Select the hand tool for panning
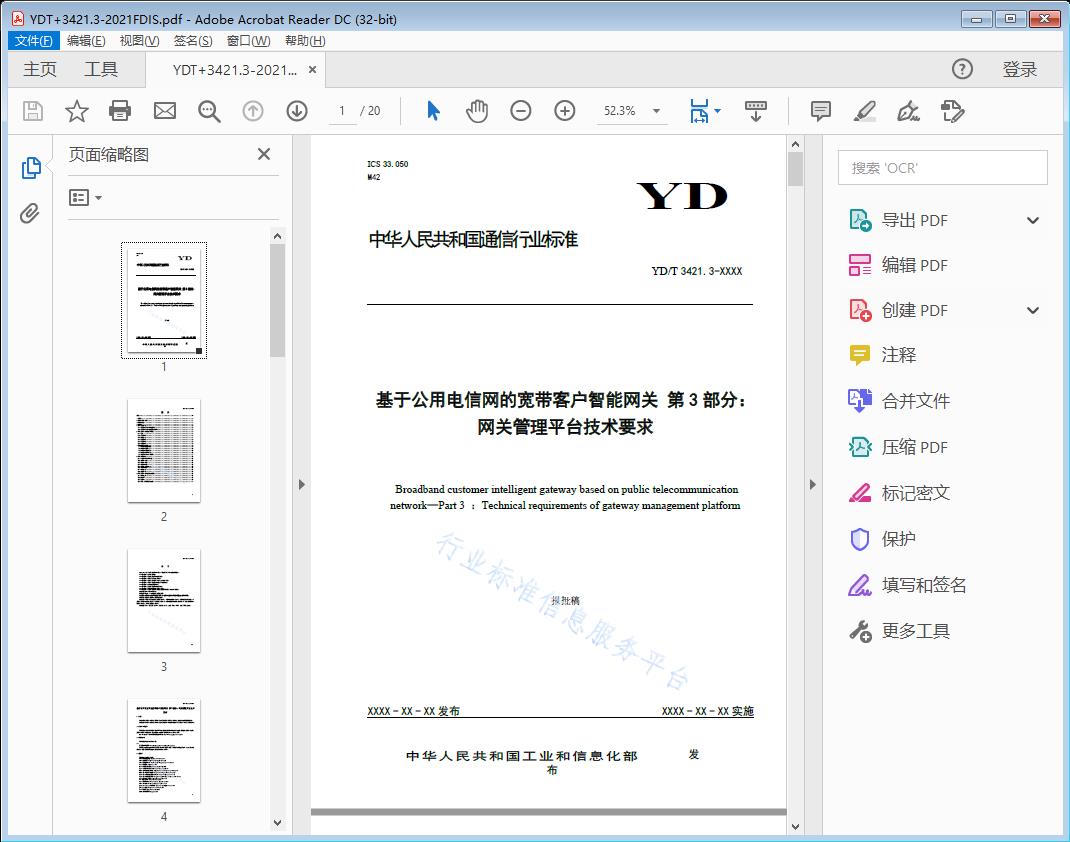This screenshot has height=842, width=1070. pyautogui.click(x=477, y=110)
